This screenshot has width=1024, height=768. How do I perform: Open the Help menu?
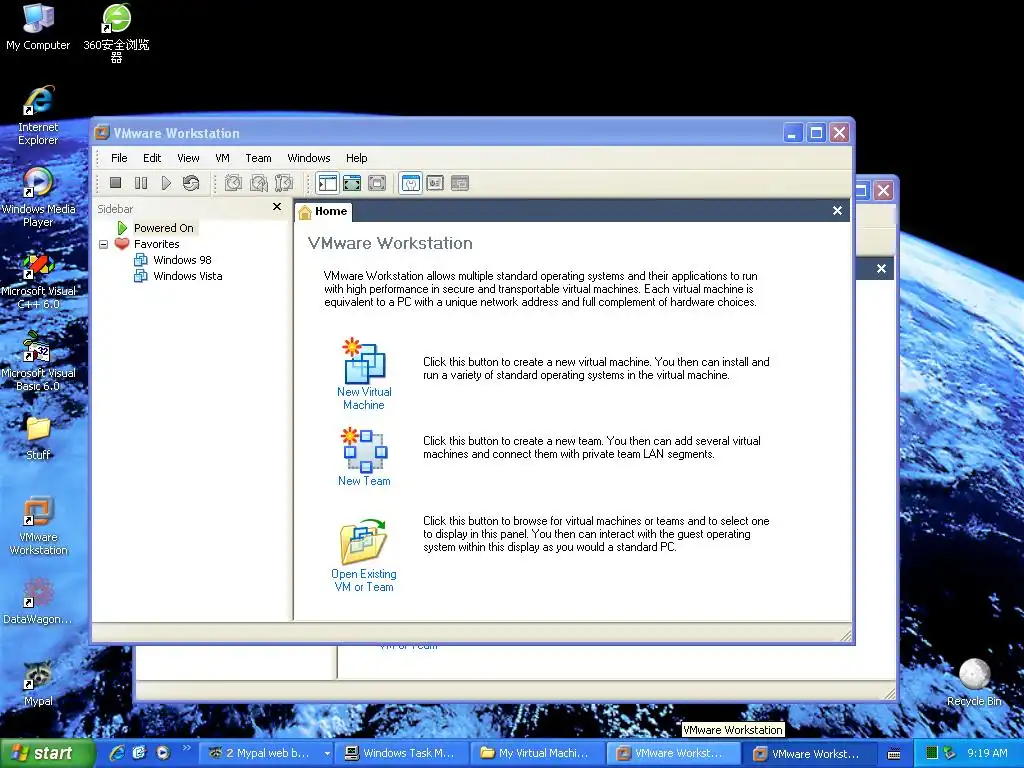coord(357,158)
